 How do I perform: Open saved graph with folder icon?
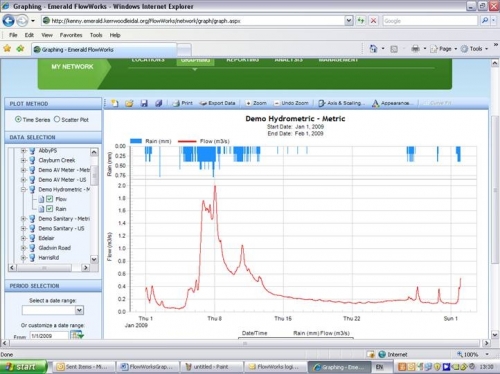(129, 103)
